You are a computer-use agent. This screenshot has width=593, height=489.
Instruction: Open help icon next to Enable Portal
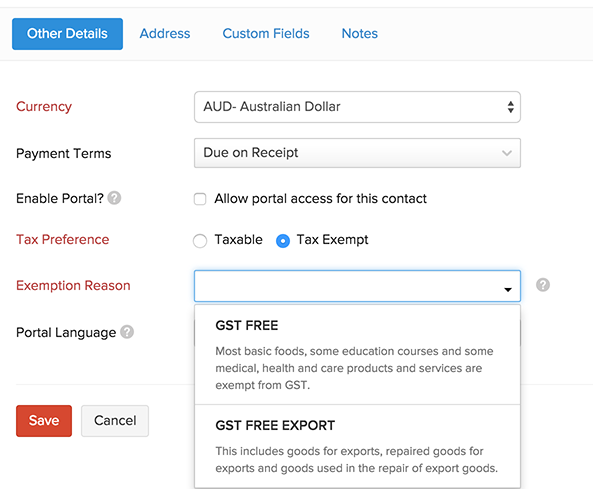point(114,198)
